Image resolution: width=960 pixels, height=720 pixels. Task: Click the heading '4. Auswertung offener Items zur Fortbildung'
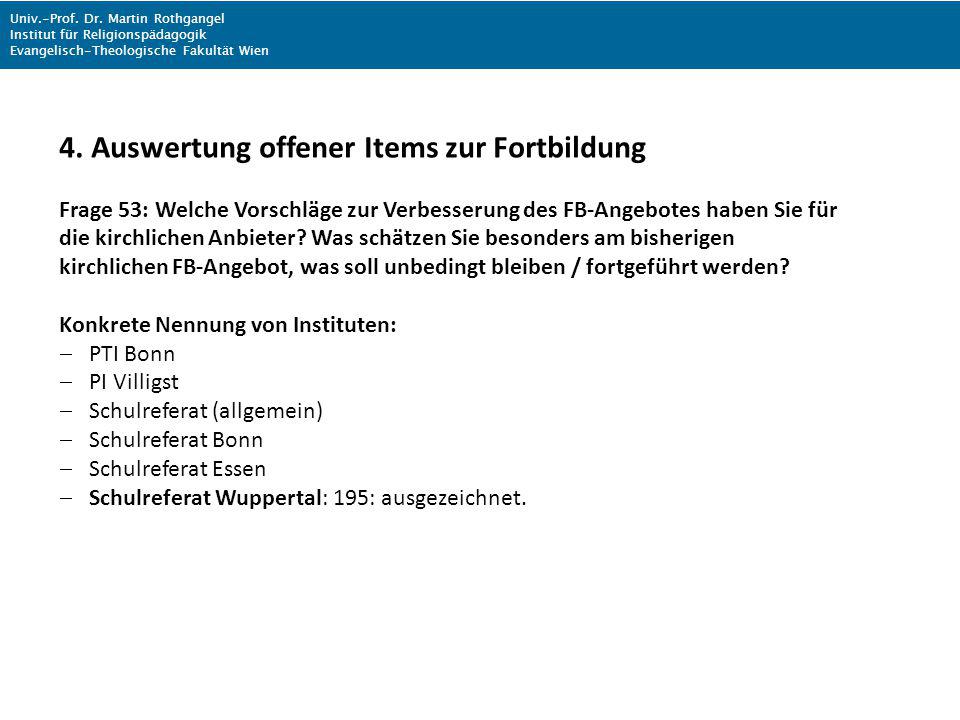coord(352,148)
